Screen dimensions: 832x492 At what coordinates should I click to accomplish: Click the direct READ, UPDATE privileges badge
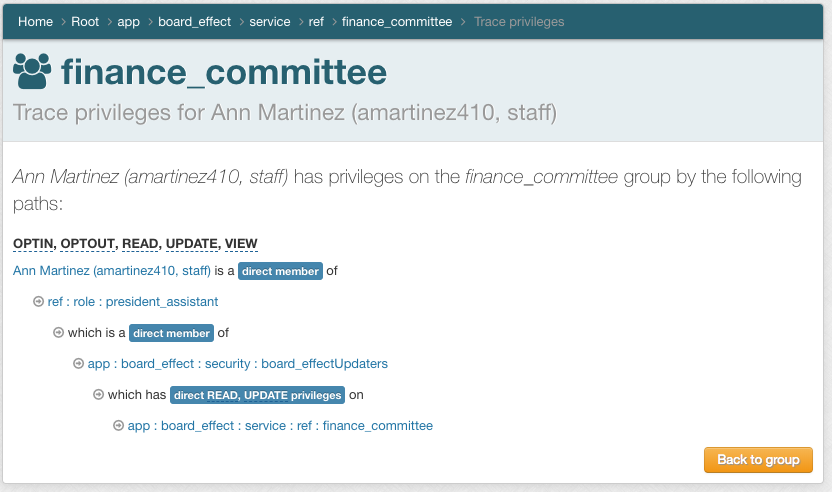[x=258, y=395]
